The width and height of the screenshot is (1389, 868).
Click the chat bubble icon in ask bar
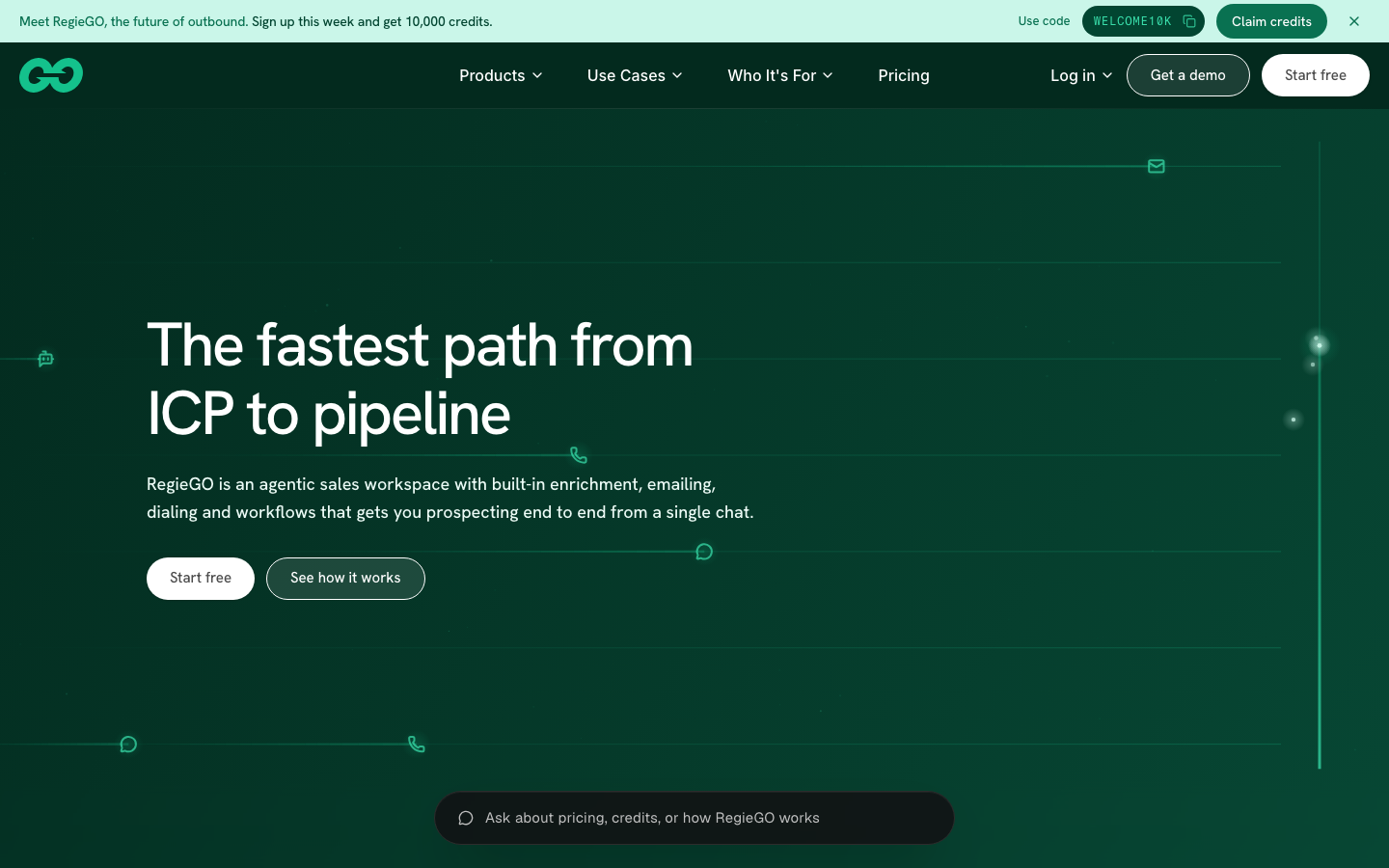pos(466,818)
